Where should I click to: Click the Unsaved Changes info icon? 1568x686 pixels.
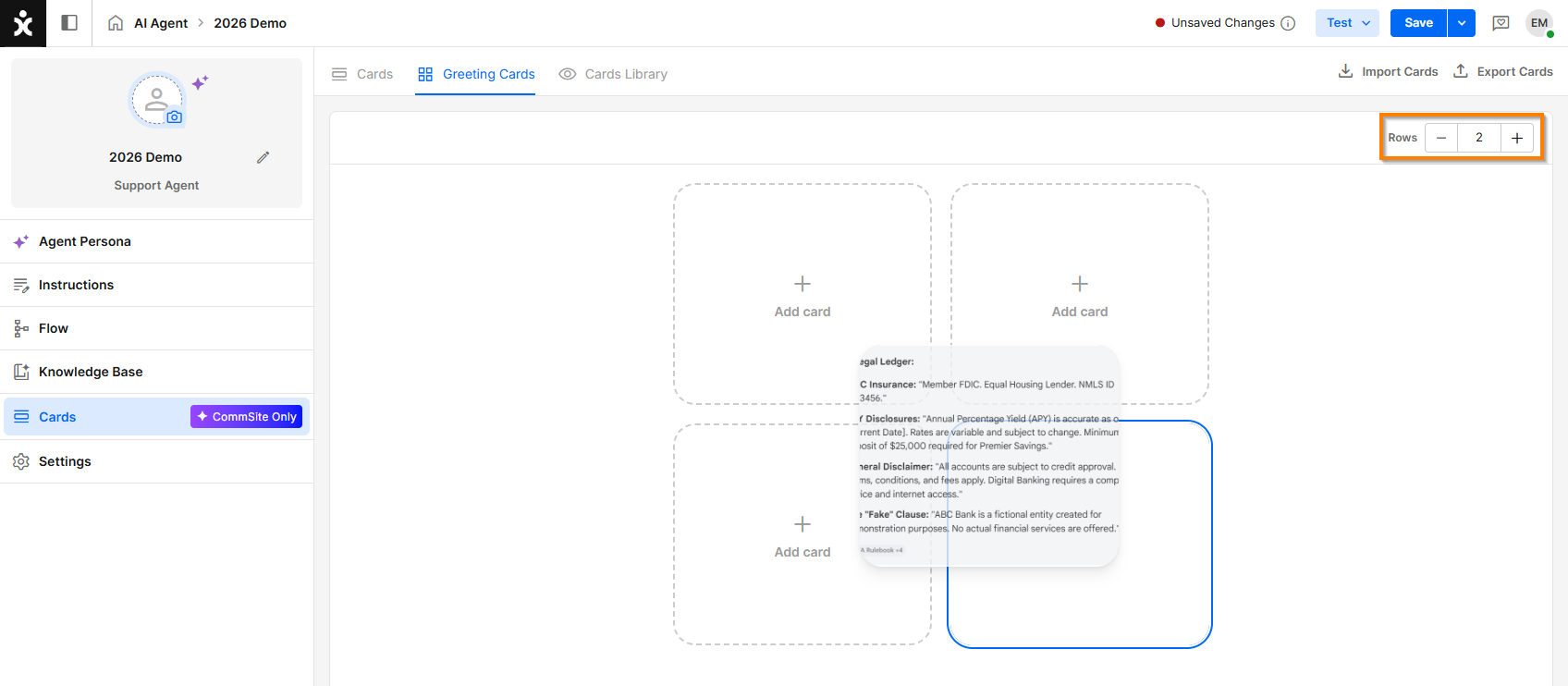[x=1288, y=23]
